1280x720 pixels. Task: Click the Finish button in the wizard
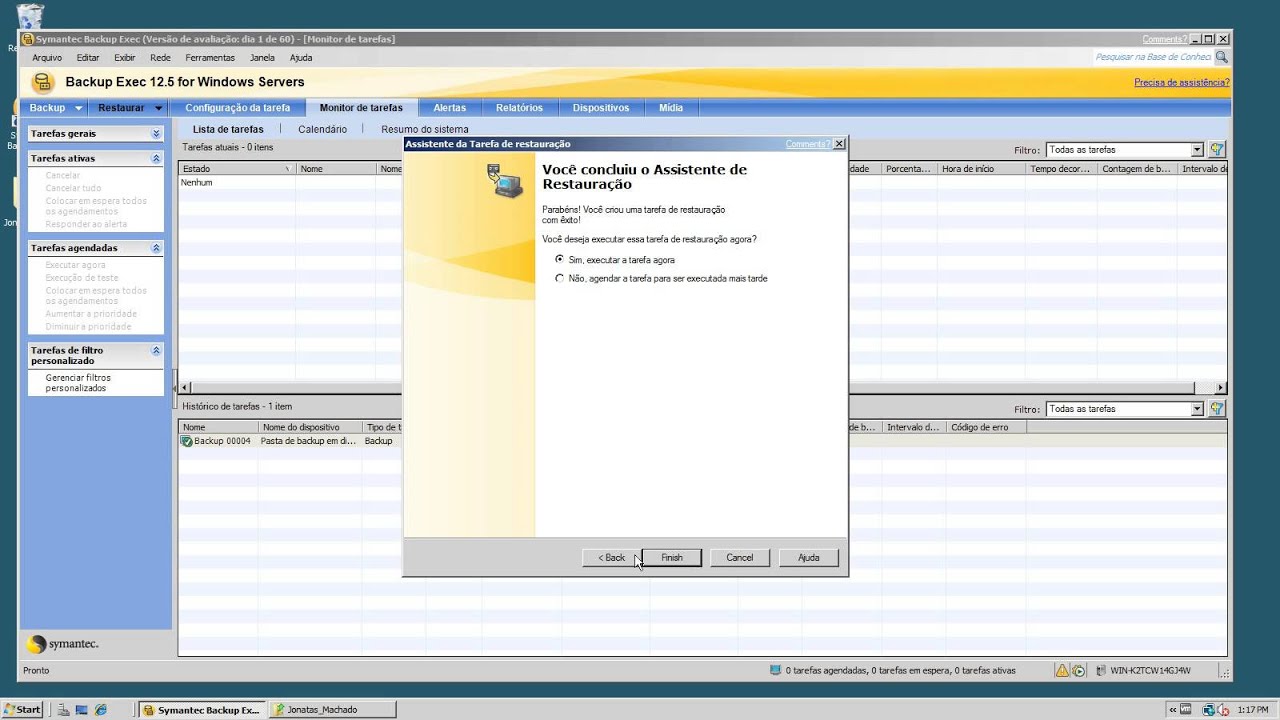coord(672,557)
